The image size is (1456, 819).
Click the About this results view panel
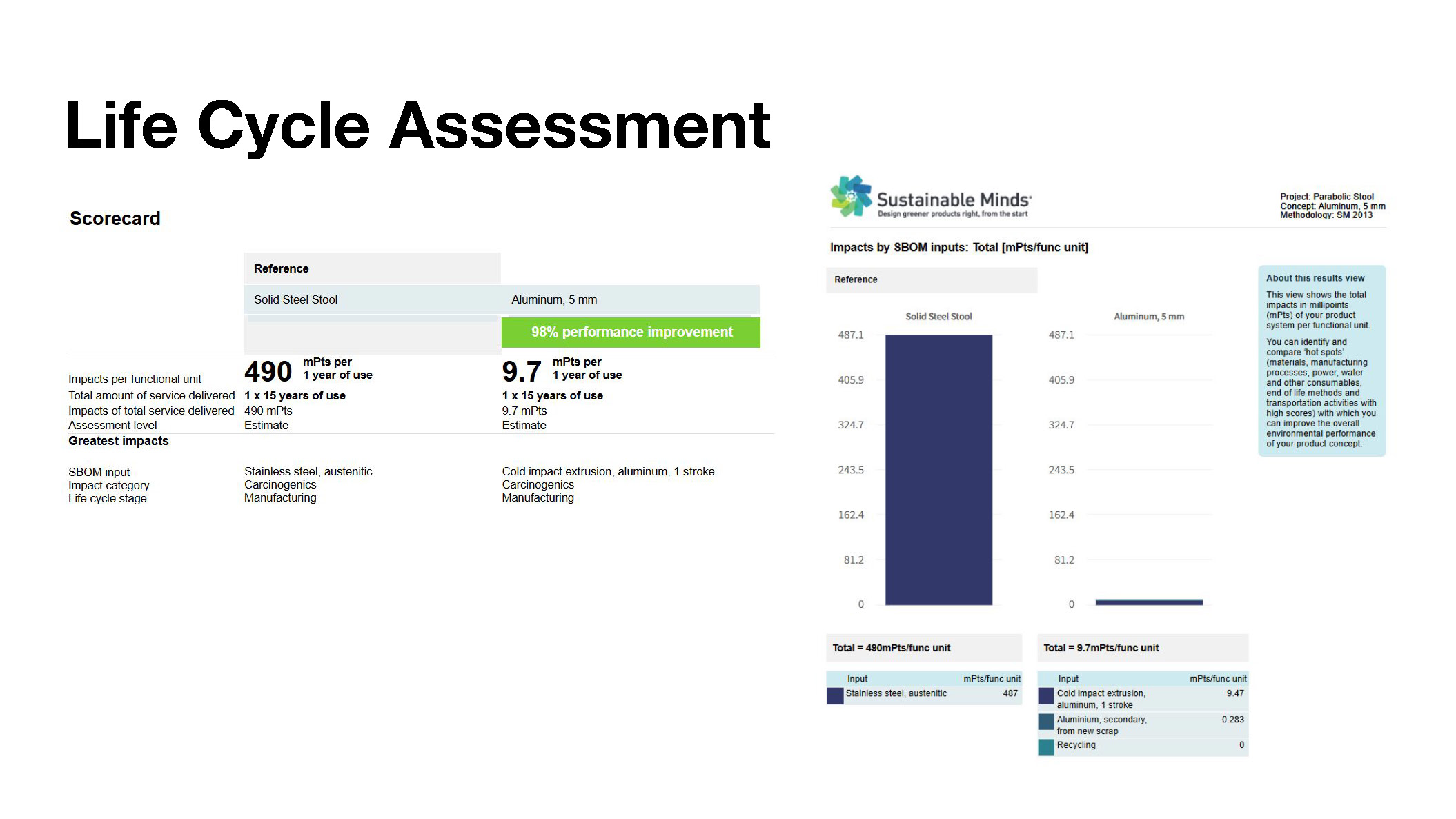pos(1321,361)
